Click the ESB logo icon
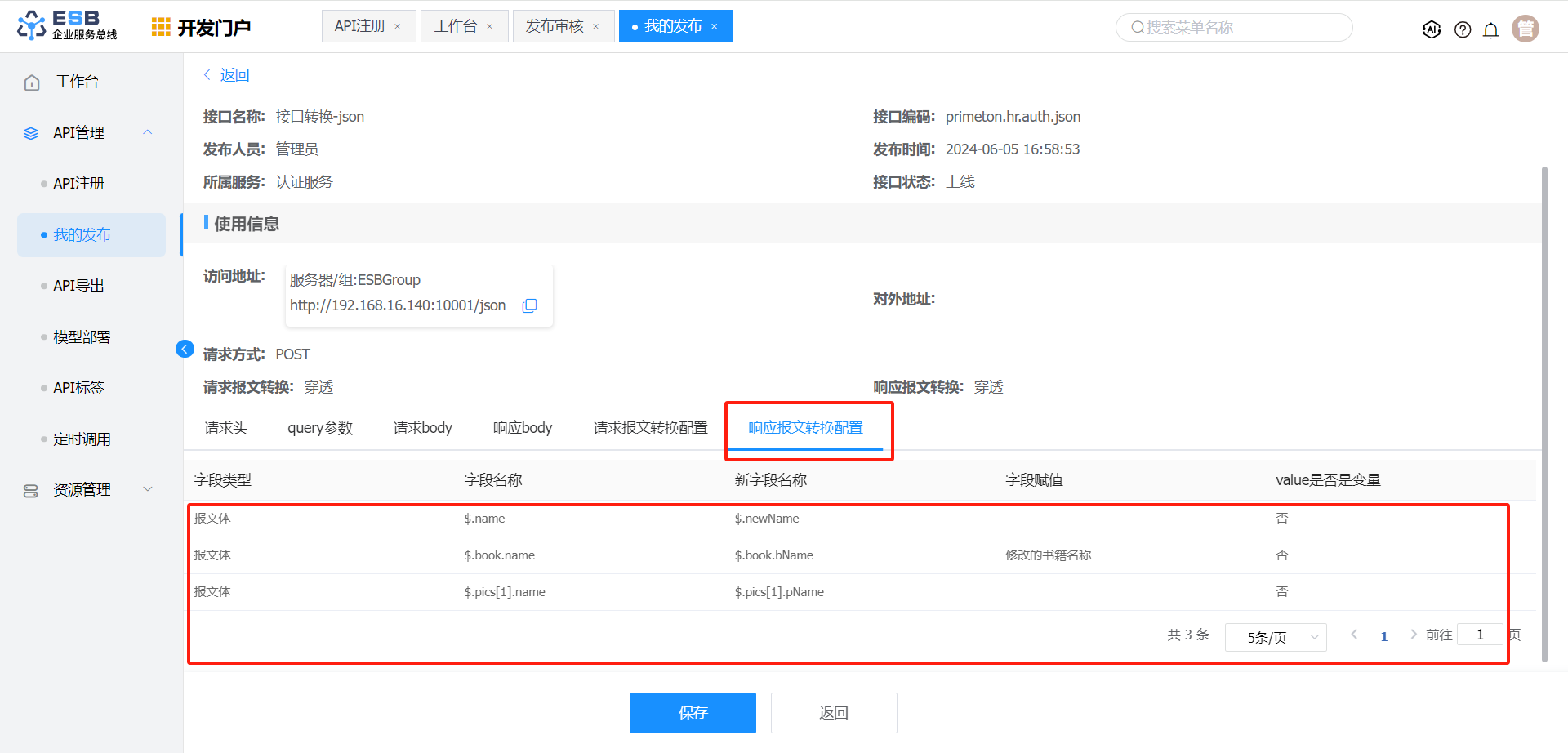The image size is (1568, 753). click(33, 25)
